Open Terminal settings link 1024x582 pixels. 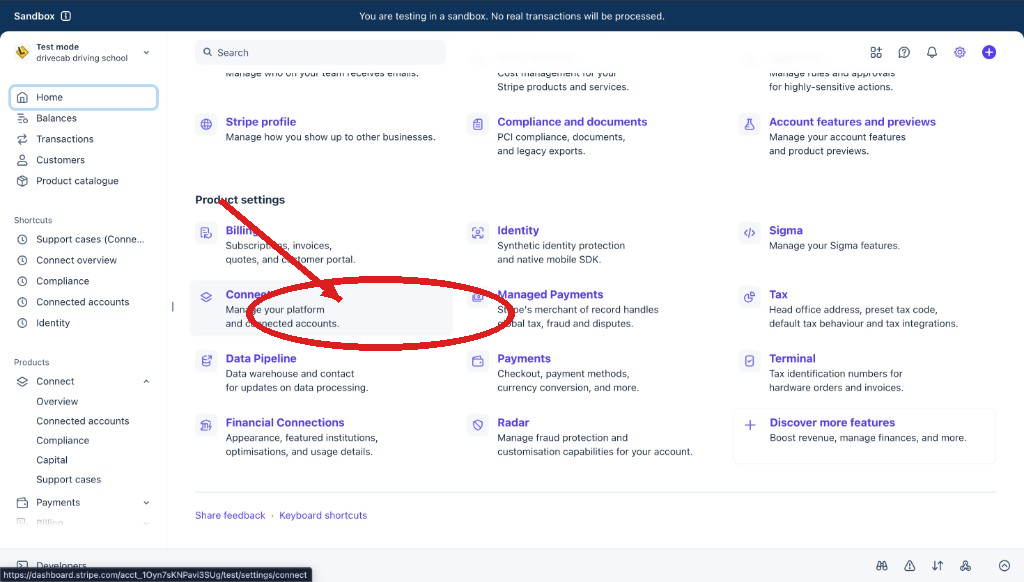792,358
